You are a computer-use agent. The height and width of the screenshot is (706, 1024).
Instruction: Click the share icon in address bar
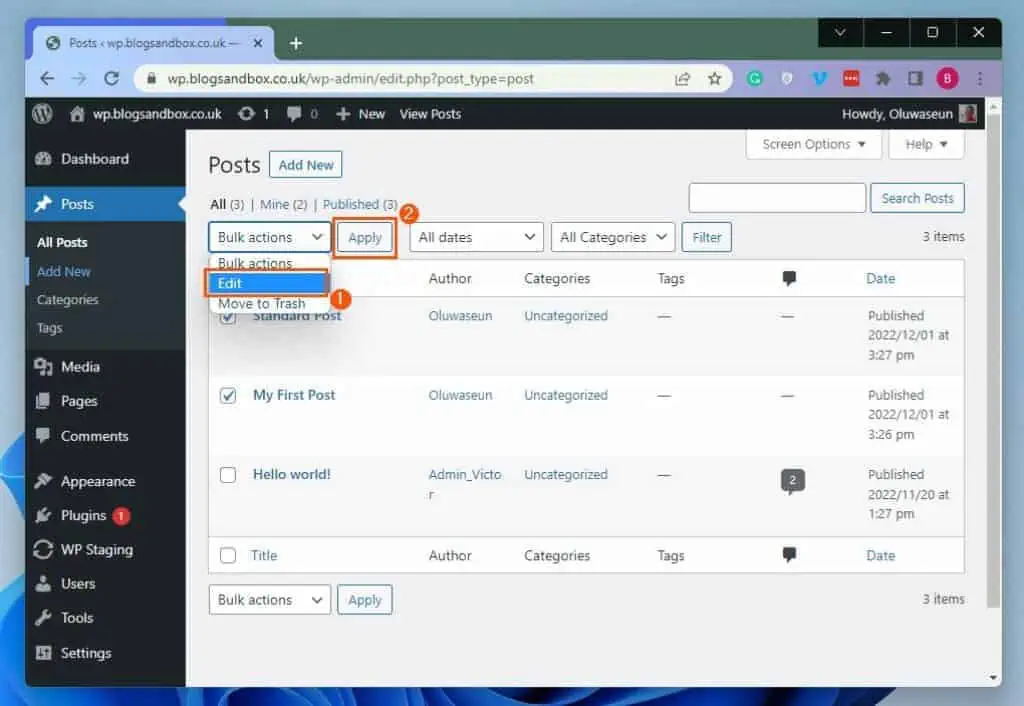pyautogui.click(x=682, y=79)
